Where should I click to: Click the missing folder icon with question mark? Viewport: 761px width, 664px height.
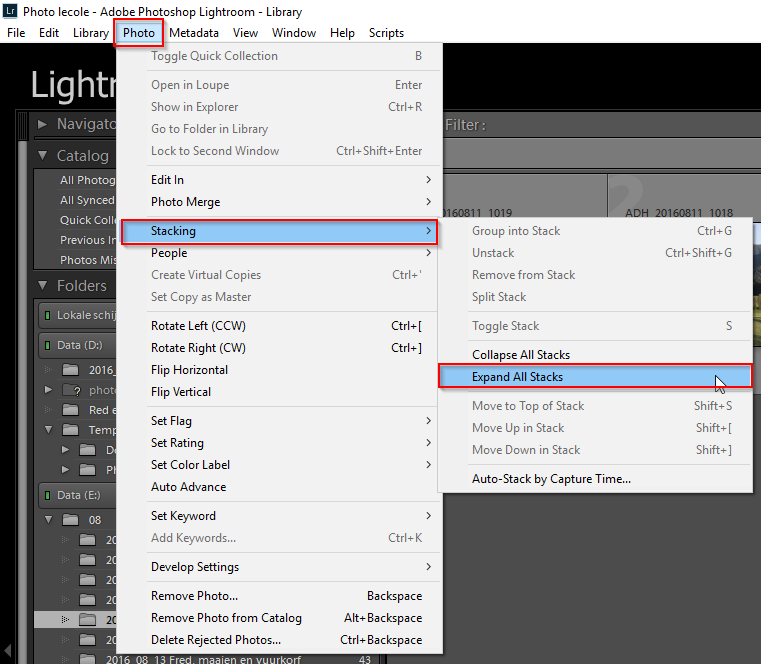[x=70, y=389]
